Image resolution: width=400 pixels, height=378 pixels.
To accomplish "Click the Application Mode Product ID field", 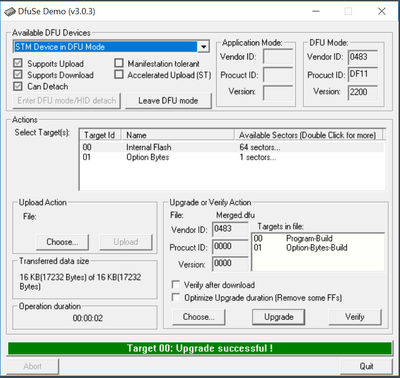I will pos(278,75).
